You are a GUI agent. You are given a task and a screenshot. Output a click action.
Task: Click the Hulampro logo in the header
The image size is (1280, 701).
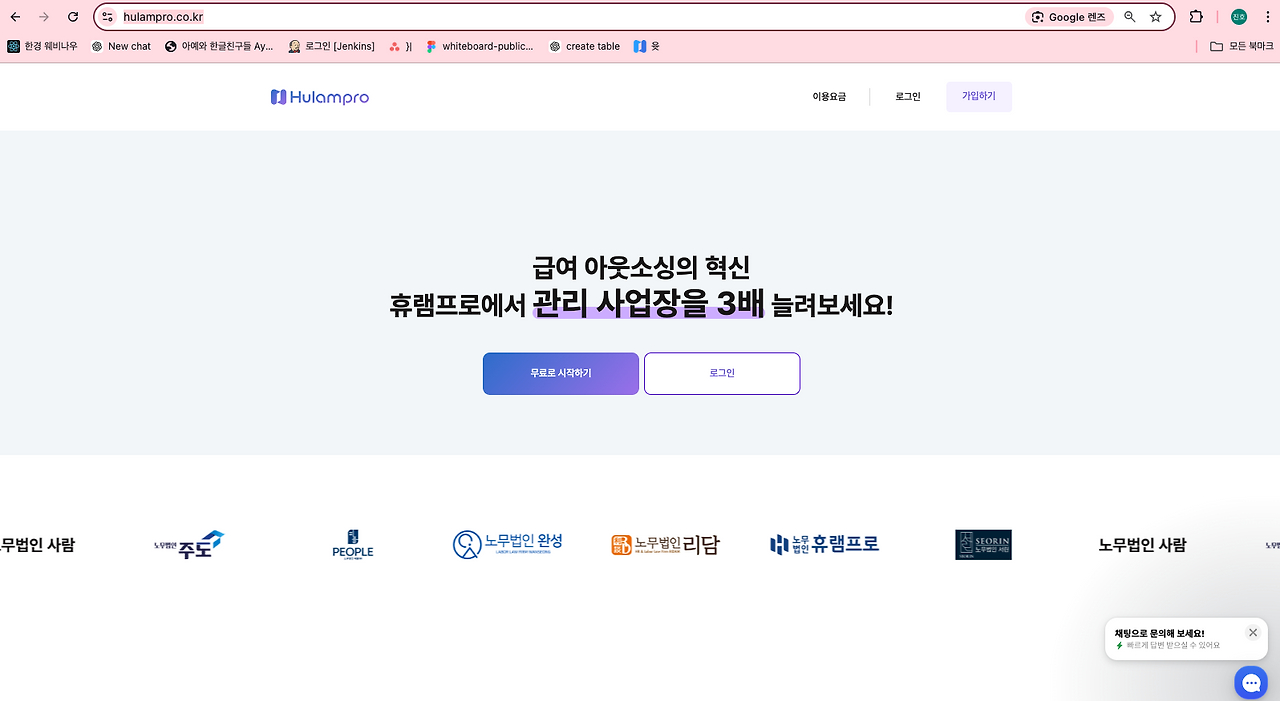click(318, 96)
